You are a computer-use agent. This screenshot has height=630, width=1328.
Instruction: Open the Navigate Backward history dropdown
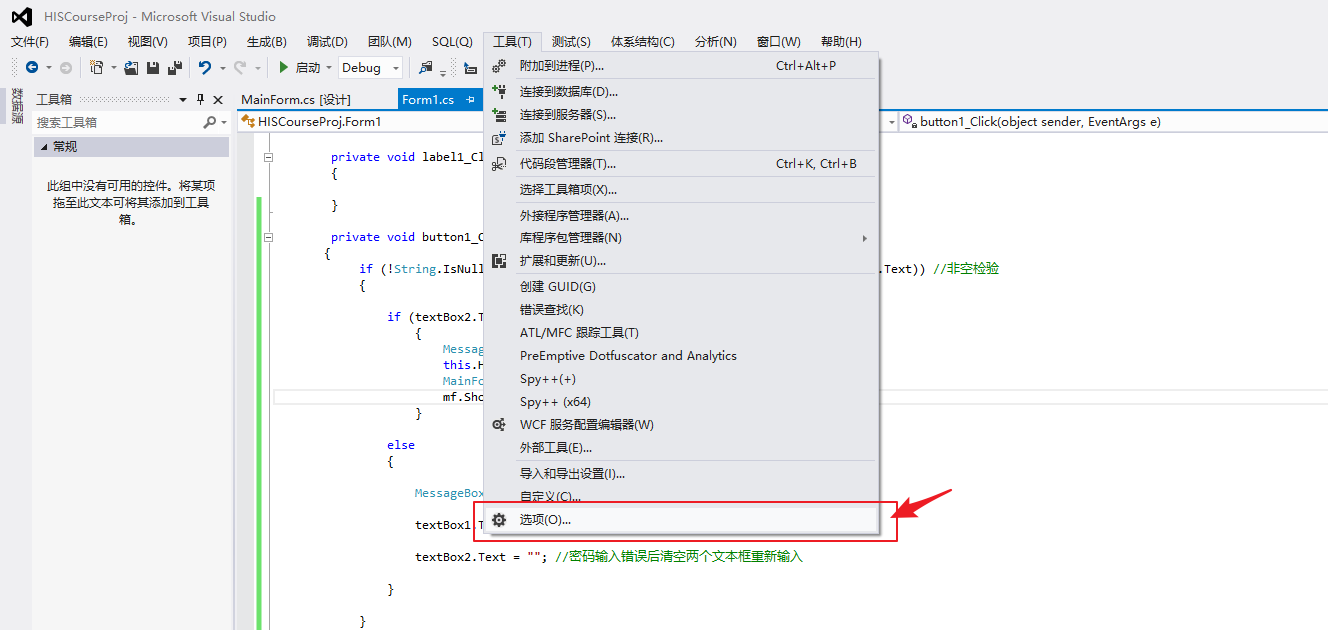pos(48,68)
